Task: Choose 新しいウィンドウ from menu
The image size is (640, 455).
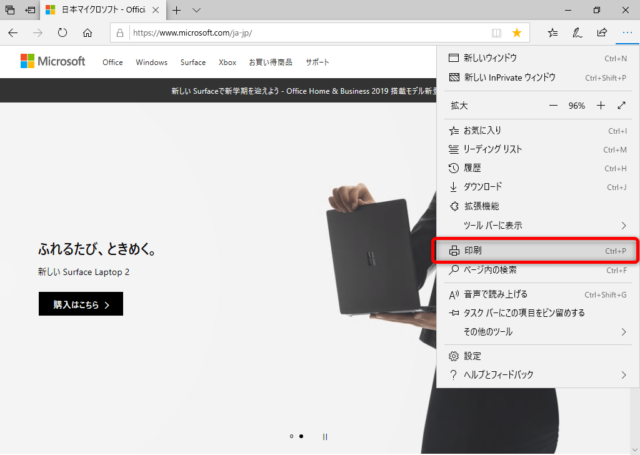Action: click(538, 58)
